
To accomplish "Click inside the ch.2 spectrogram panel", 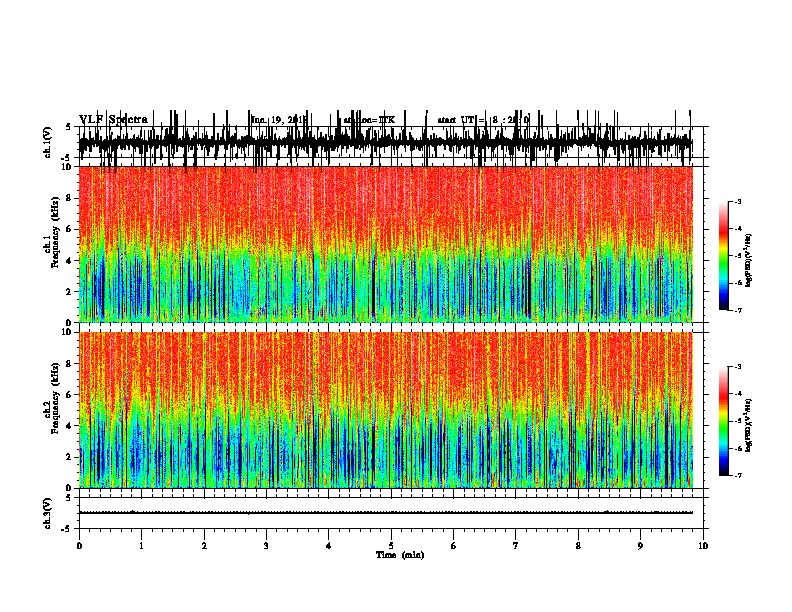I will (385, 410).
